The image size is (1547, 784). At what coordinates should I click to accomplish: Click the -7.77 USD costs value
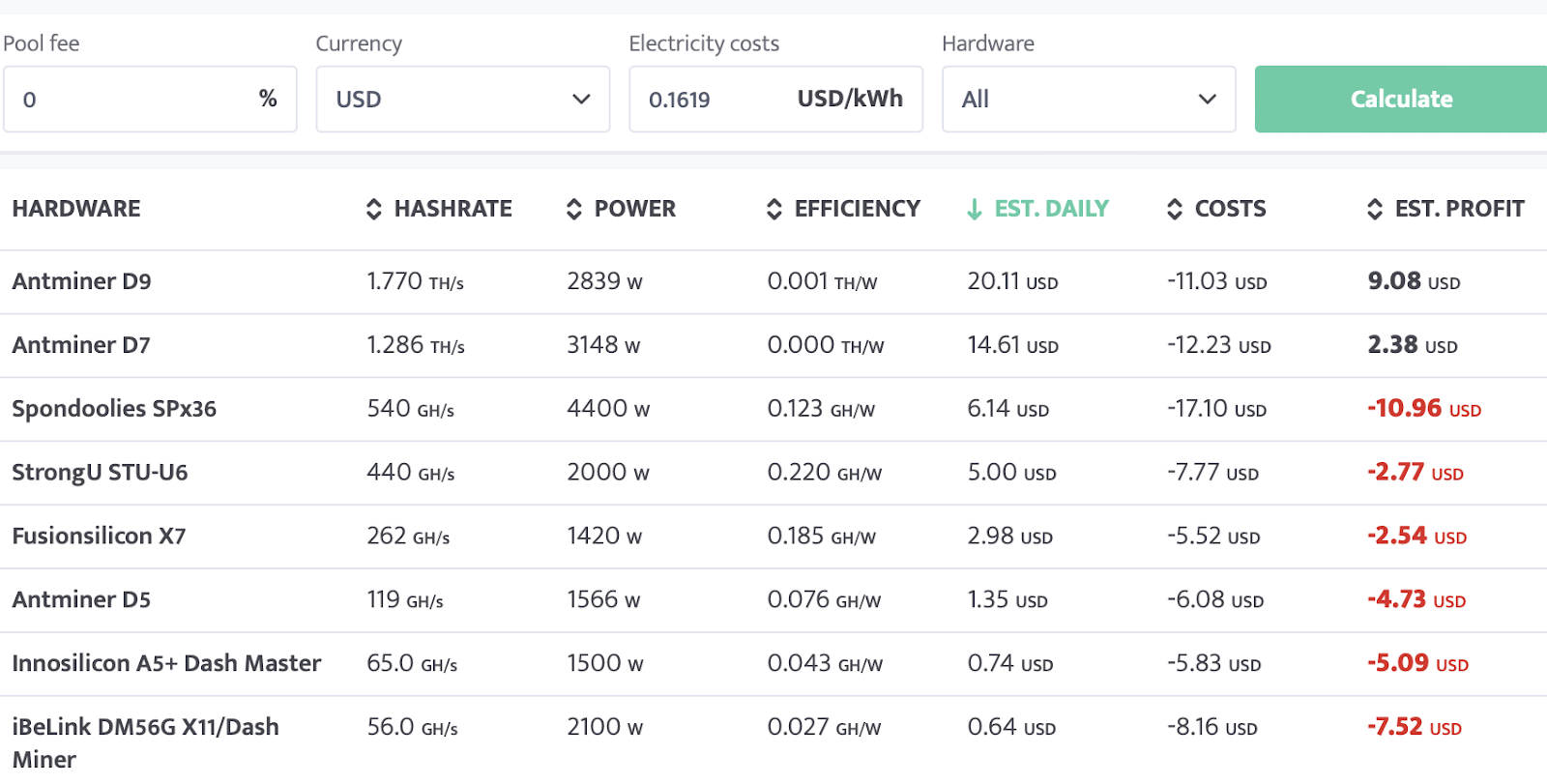tap(1213, 473)
